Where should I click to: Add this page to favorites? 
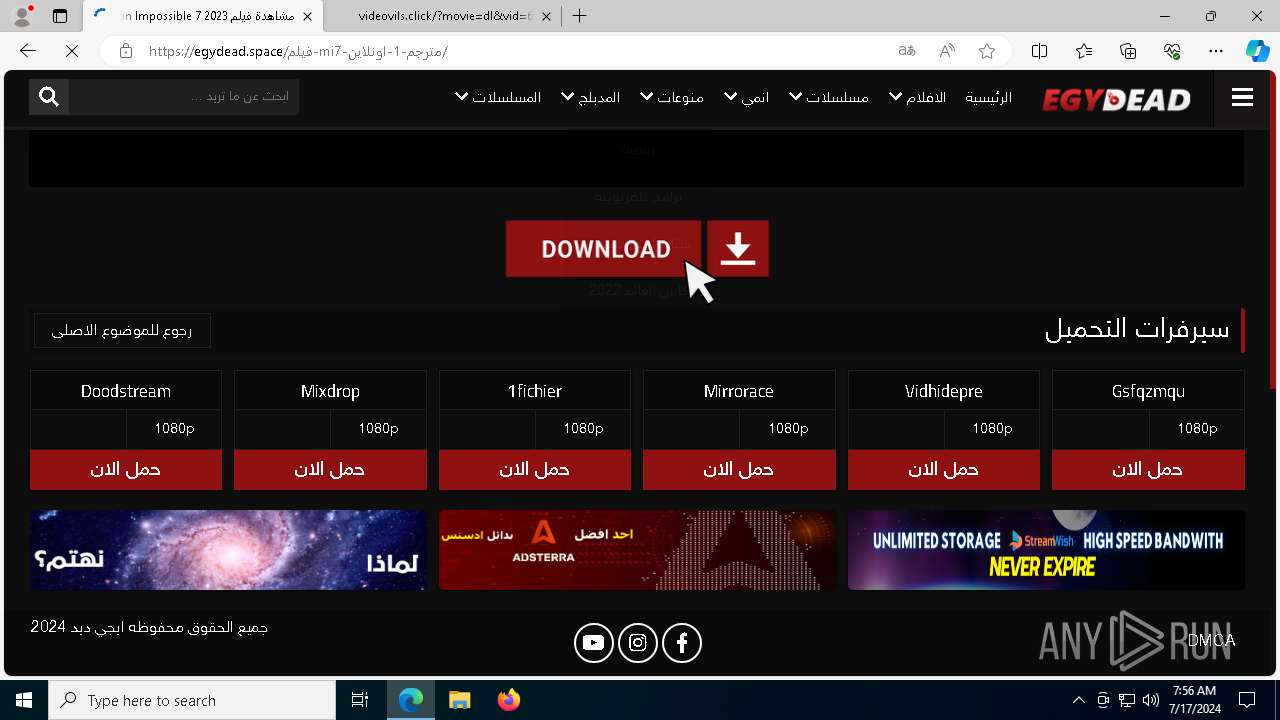(x=987, y=51)
